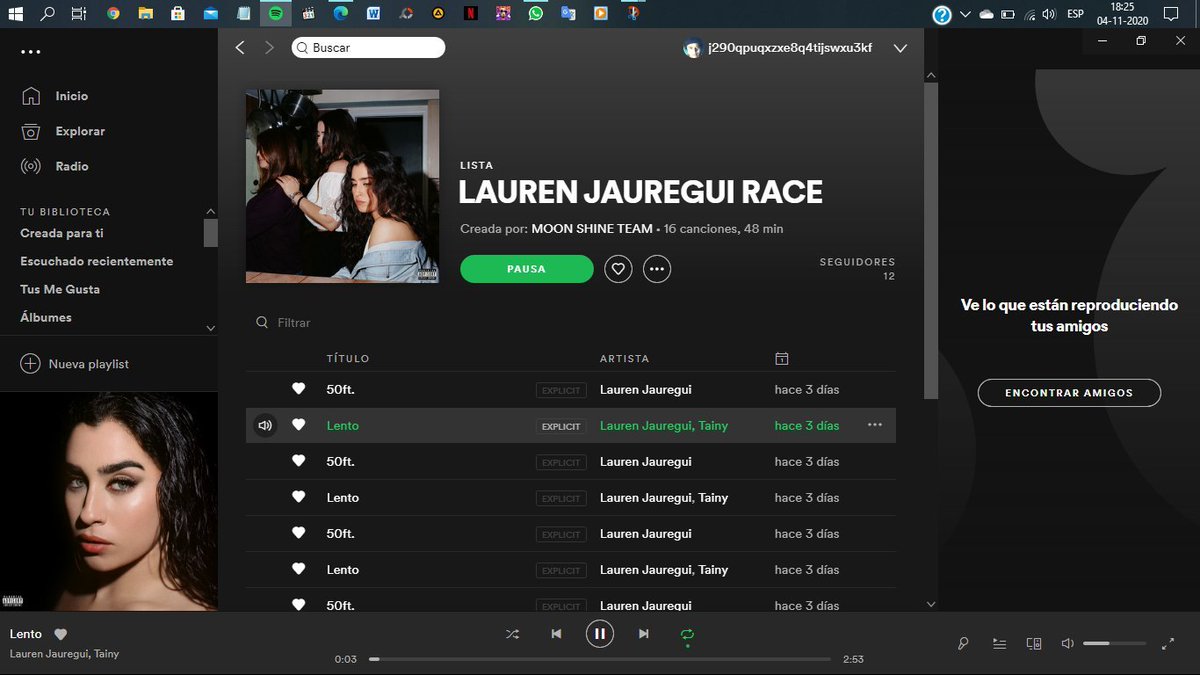Focus the Buscar search field
Image resolution: width=1200 pixels, height=675 pixels.
point(369,48)
